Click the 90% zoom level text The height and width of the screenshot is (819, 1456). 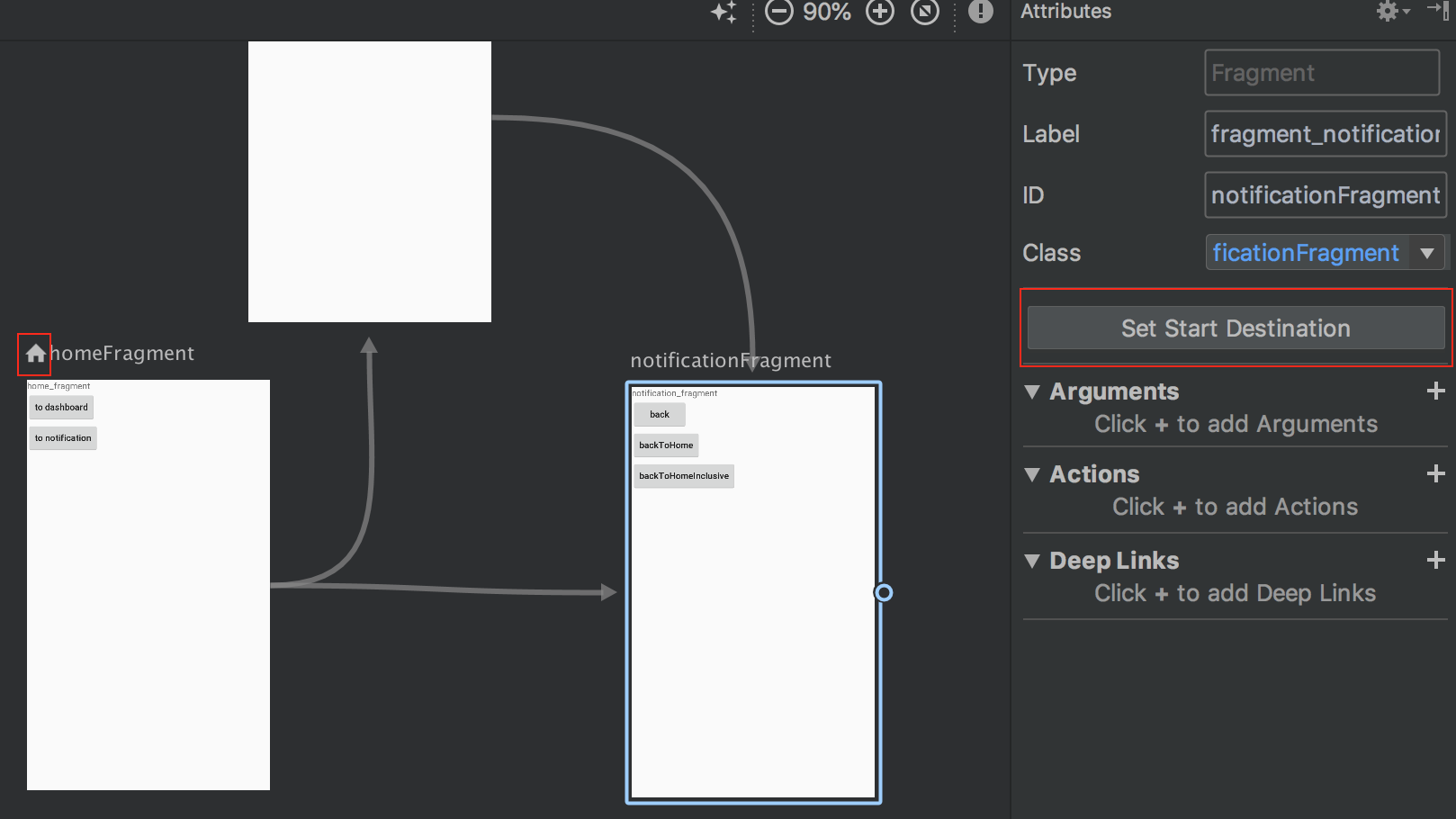[x=827, y=12]
